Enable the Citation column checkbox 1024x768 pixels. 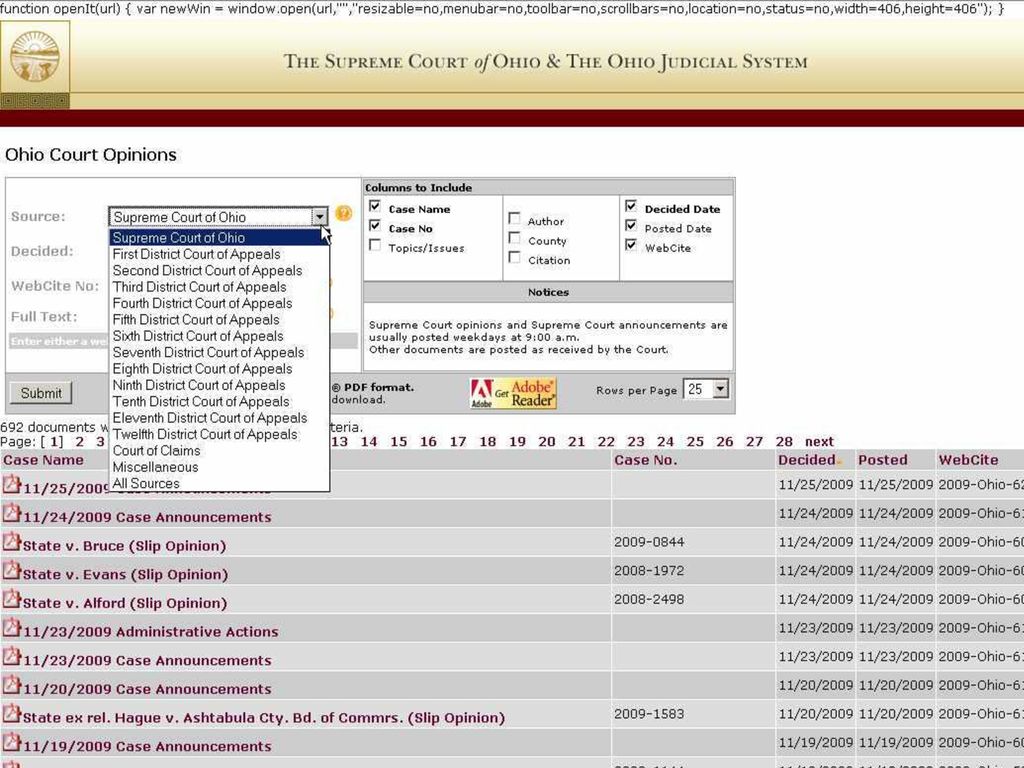point(515,257)
